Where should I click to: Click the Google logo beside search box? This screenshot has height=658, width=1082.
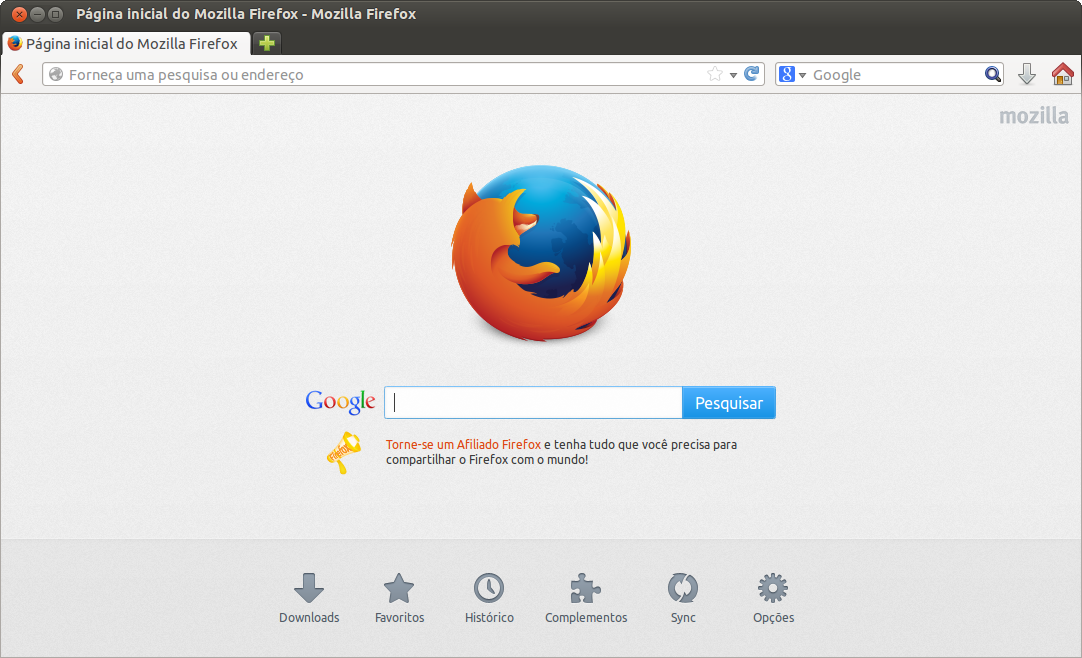(340, 401)
